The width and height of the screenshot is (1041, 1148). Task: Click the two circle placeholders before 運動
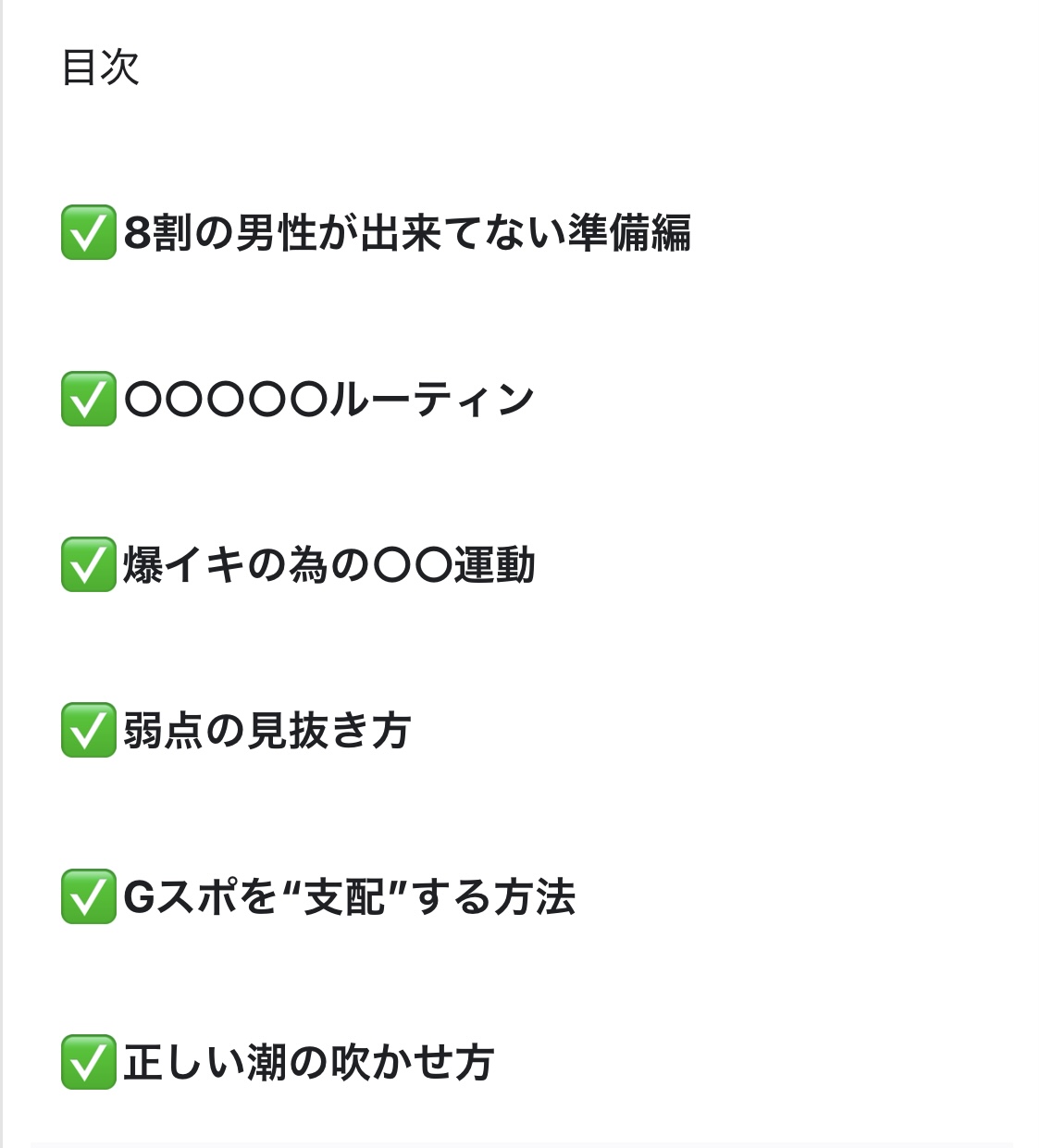pyautogui.click(x=413, y=564)
